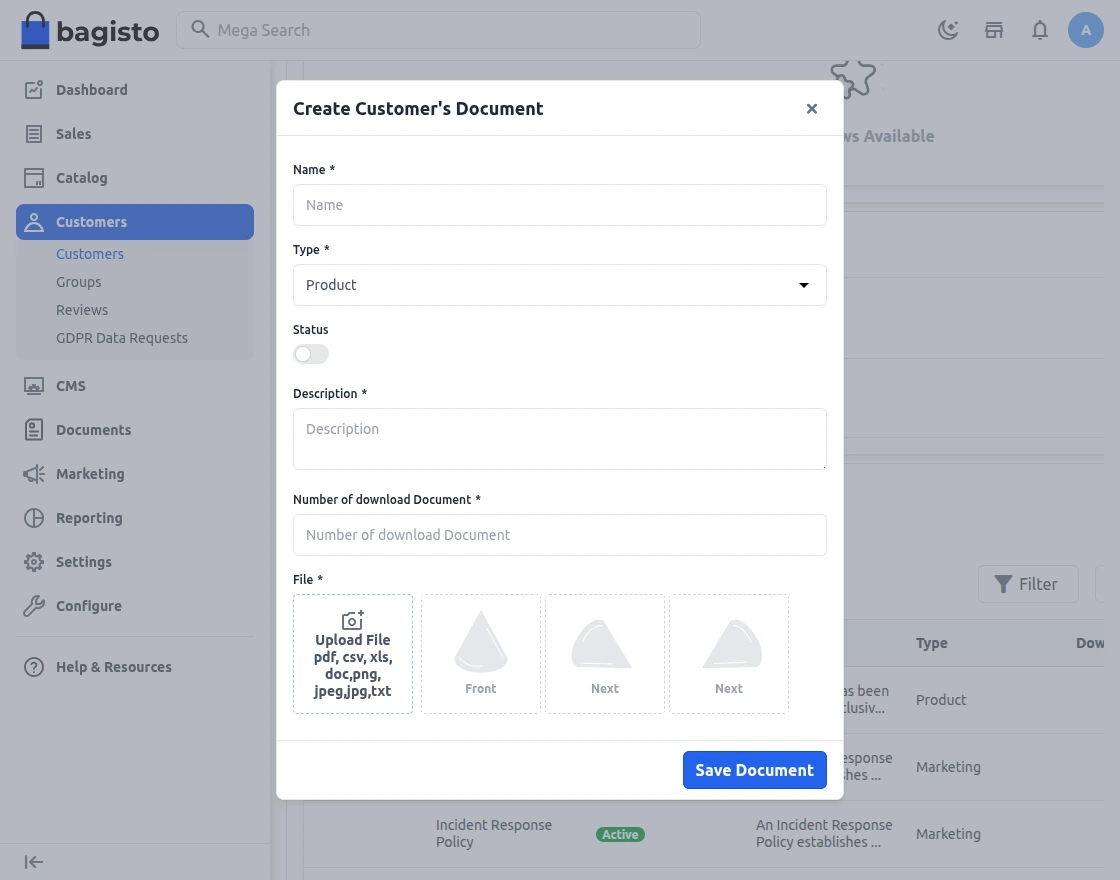Click Save Document button

click(x=754, y=770)
